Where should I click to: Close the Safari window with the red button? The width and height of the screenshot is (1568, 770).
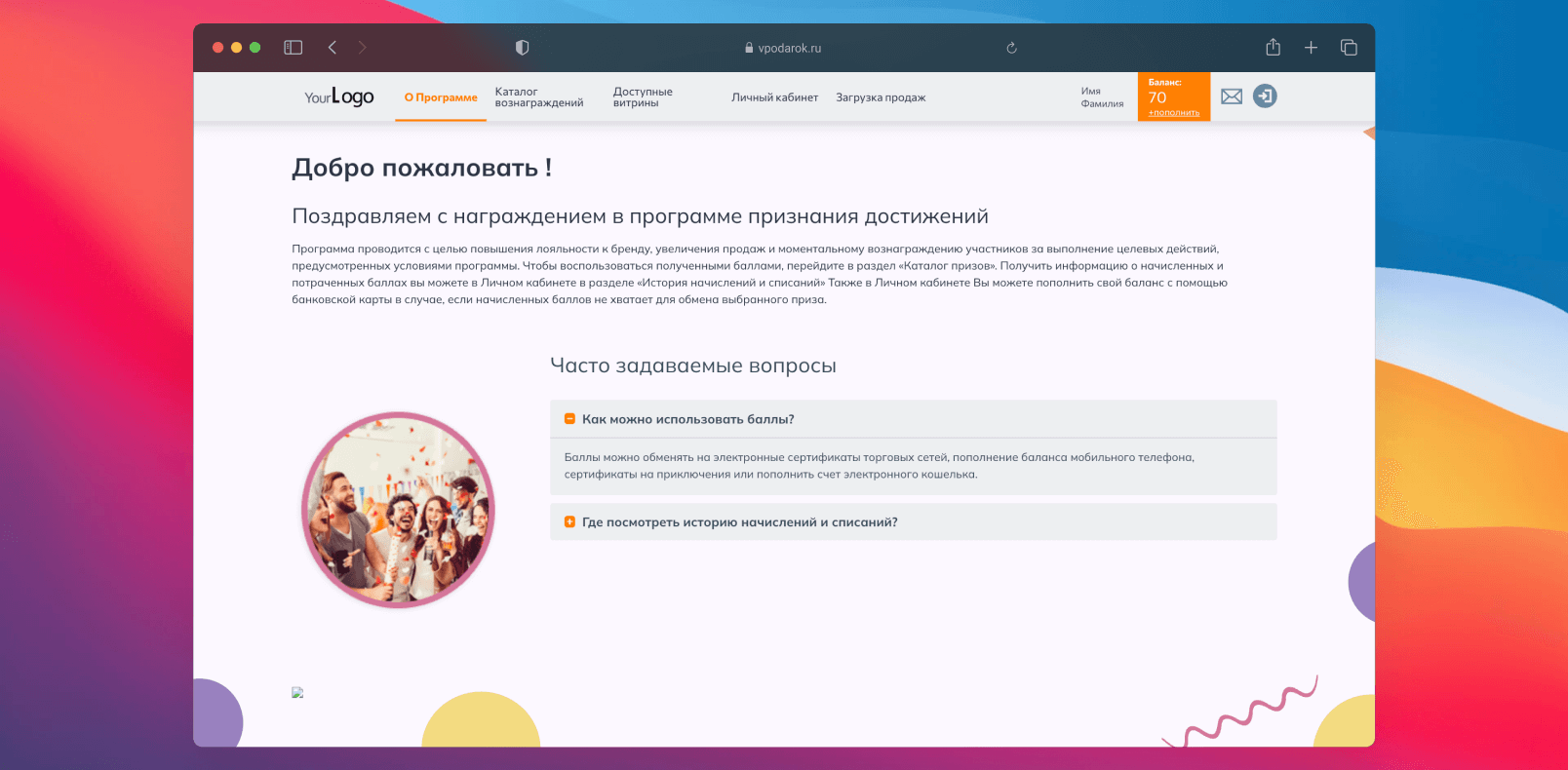coord(218,47)
